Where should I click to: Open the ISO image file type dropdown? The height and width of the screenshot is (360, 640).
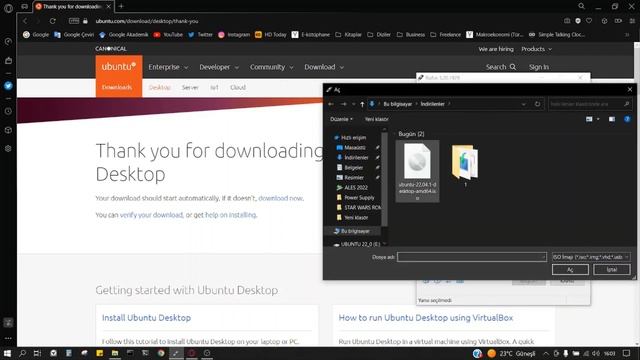tap(591, 257)
